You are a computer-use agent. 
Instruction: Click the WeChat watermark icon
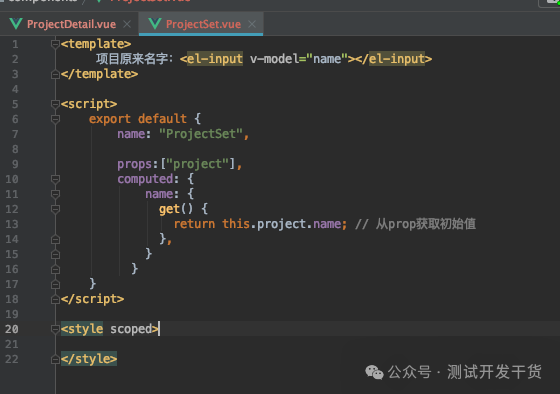(x=374, y=372)
